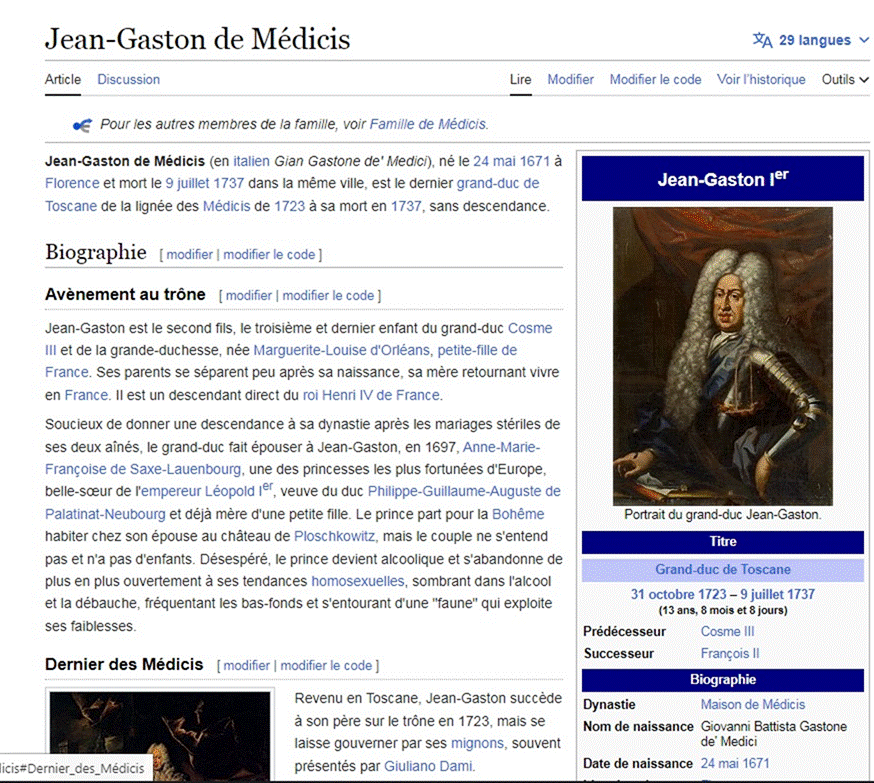Open the Voir l'historique tab
This screenshot has height=783, width=874.
tap(761, 80)
